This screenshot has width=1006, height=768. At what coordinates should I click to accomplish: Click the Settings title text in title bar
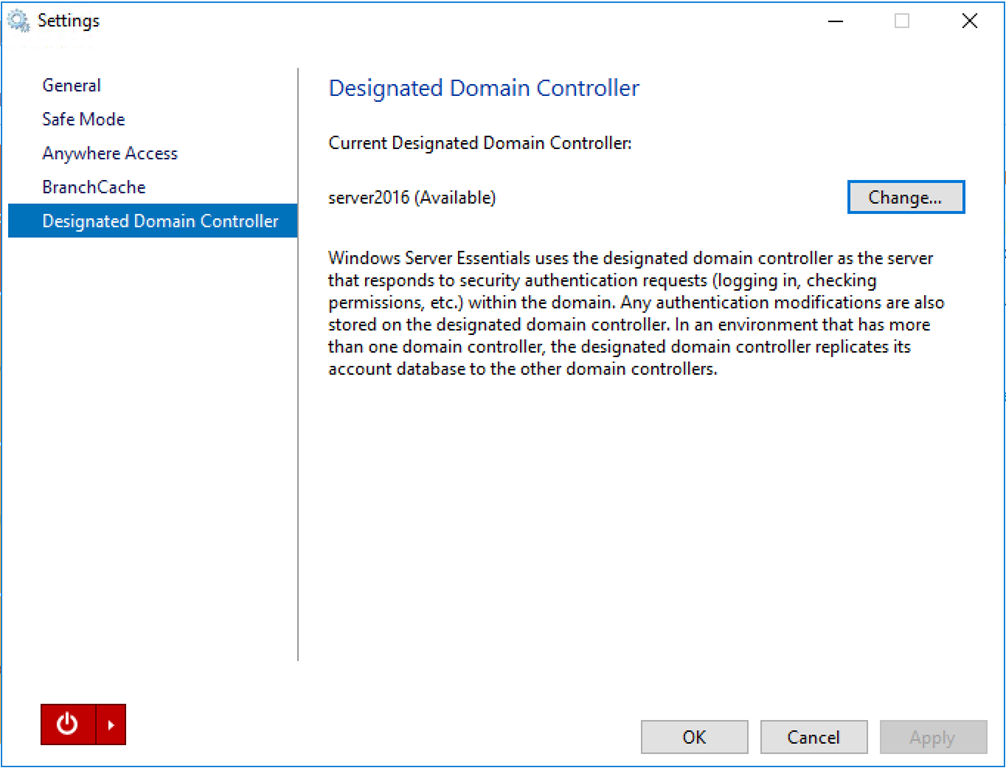(x=69, y=21)
